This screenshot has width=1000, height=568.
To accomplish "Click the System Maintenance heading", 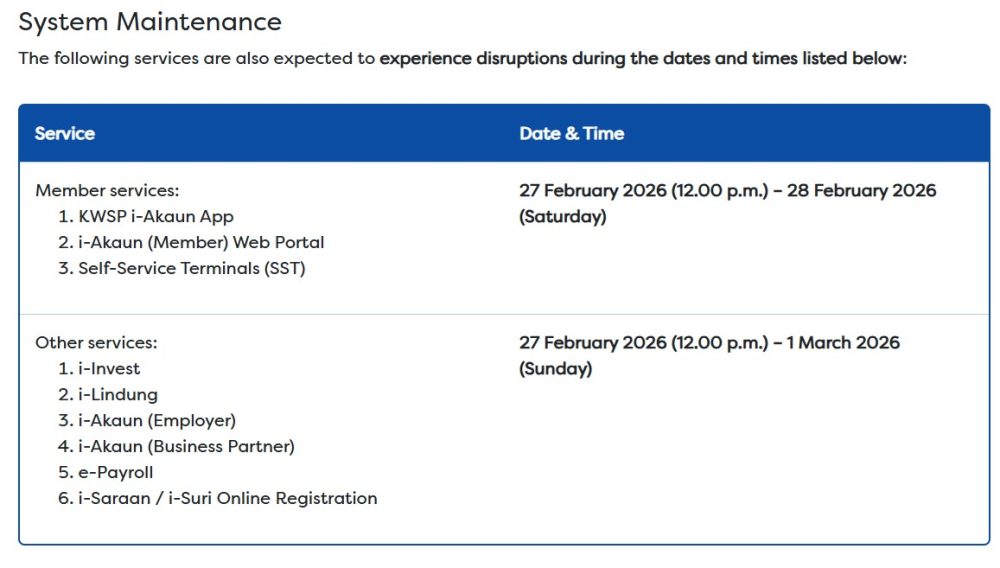I will pos(150,21).
